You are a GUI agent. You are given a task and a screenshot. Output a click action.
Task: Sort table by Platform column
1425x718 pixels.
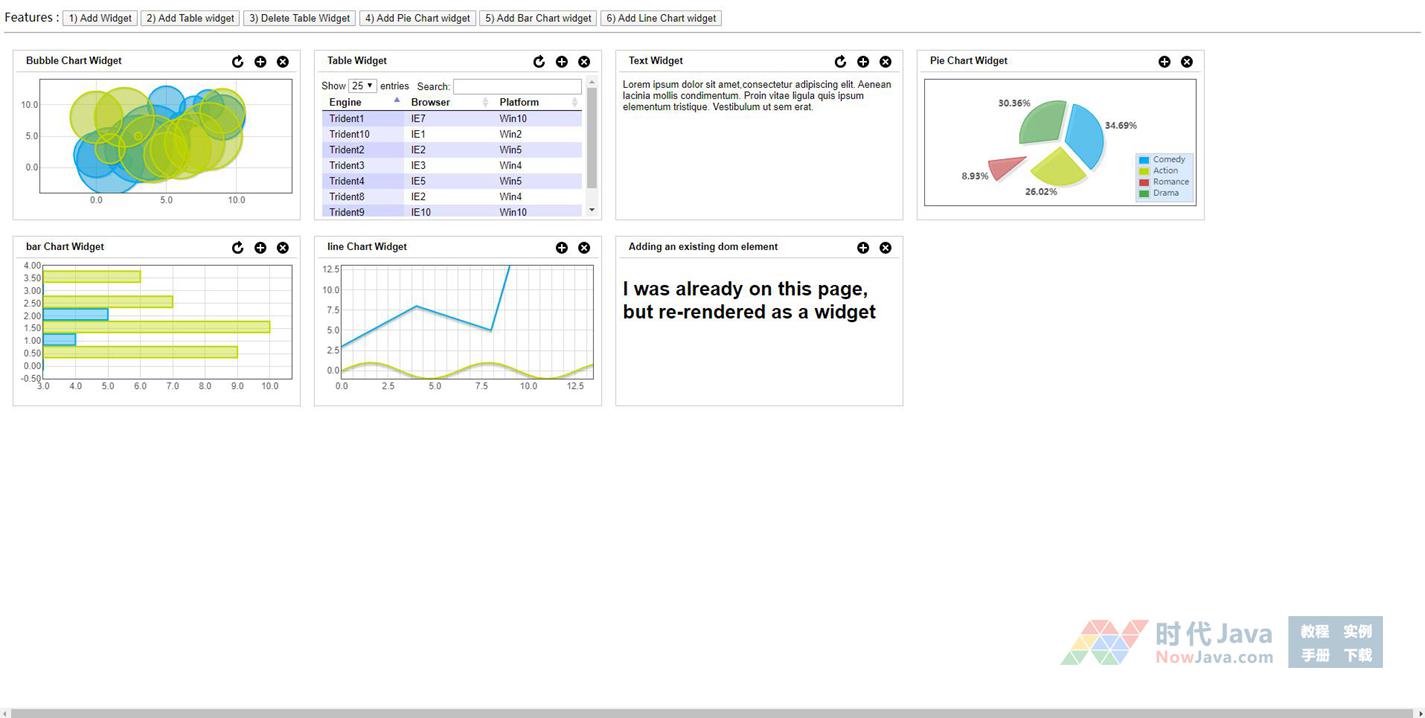(x=538, y=102)
